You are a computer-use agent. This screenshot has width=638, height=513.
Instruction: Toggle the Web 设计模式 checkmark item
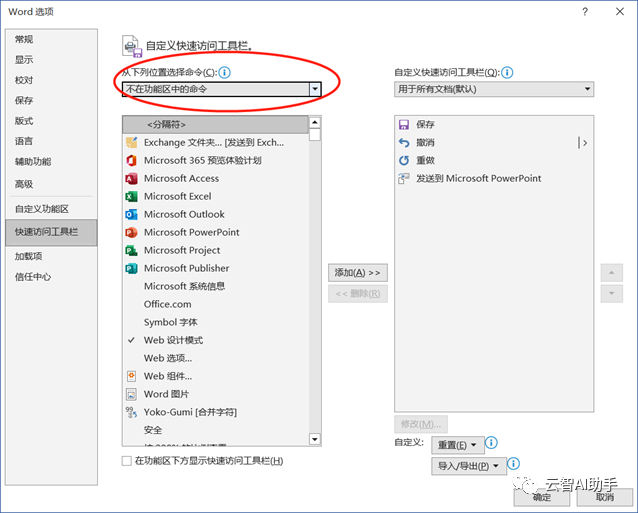(215, 340)
